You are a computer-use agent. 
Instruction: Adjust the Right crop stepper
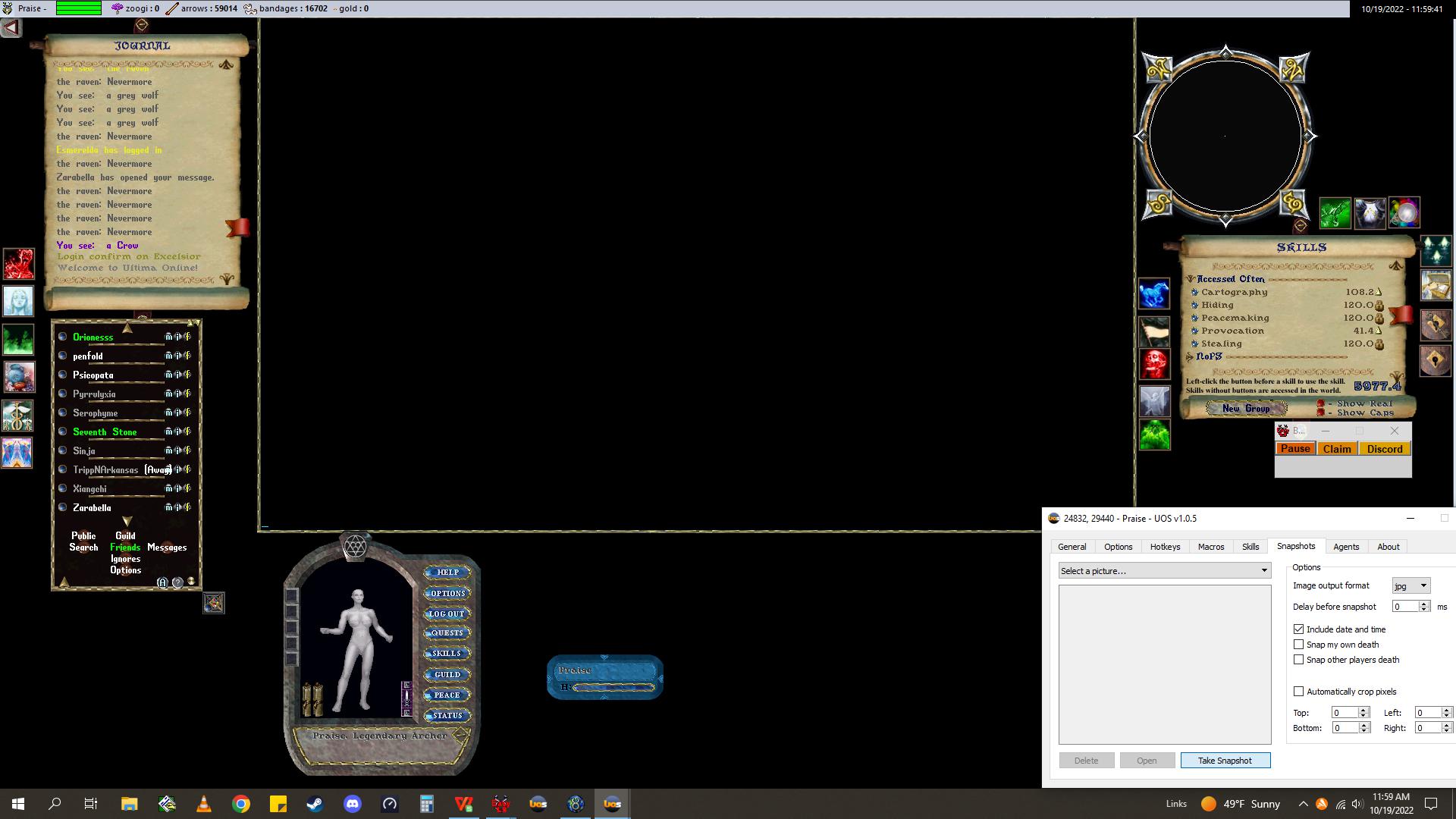1446,728
